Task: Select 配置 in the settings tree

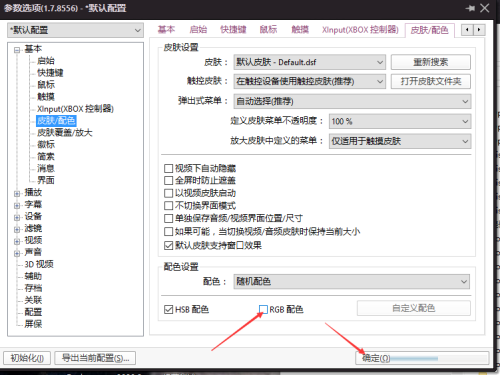Action: coord(33,312)
